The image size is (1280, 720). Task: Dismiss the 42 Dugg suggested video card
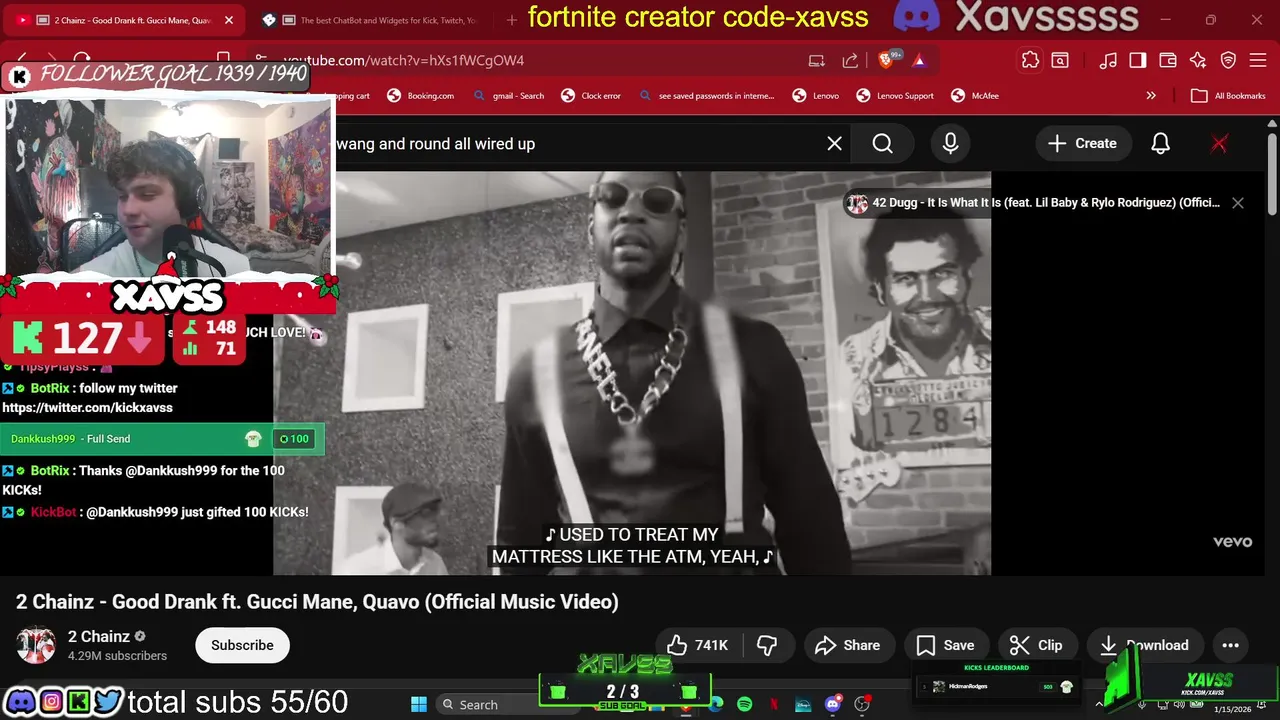[x=1238, y=203]
